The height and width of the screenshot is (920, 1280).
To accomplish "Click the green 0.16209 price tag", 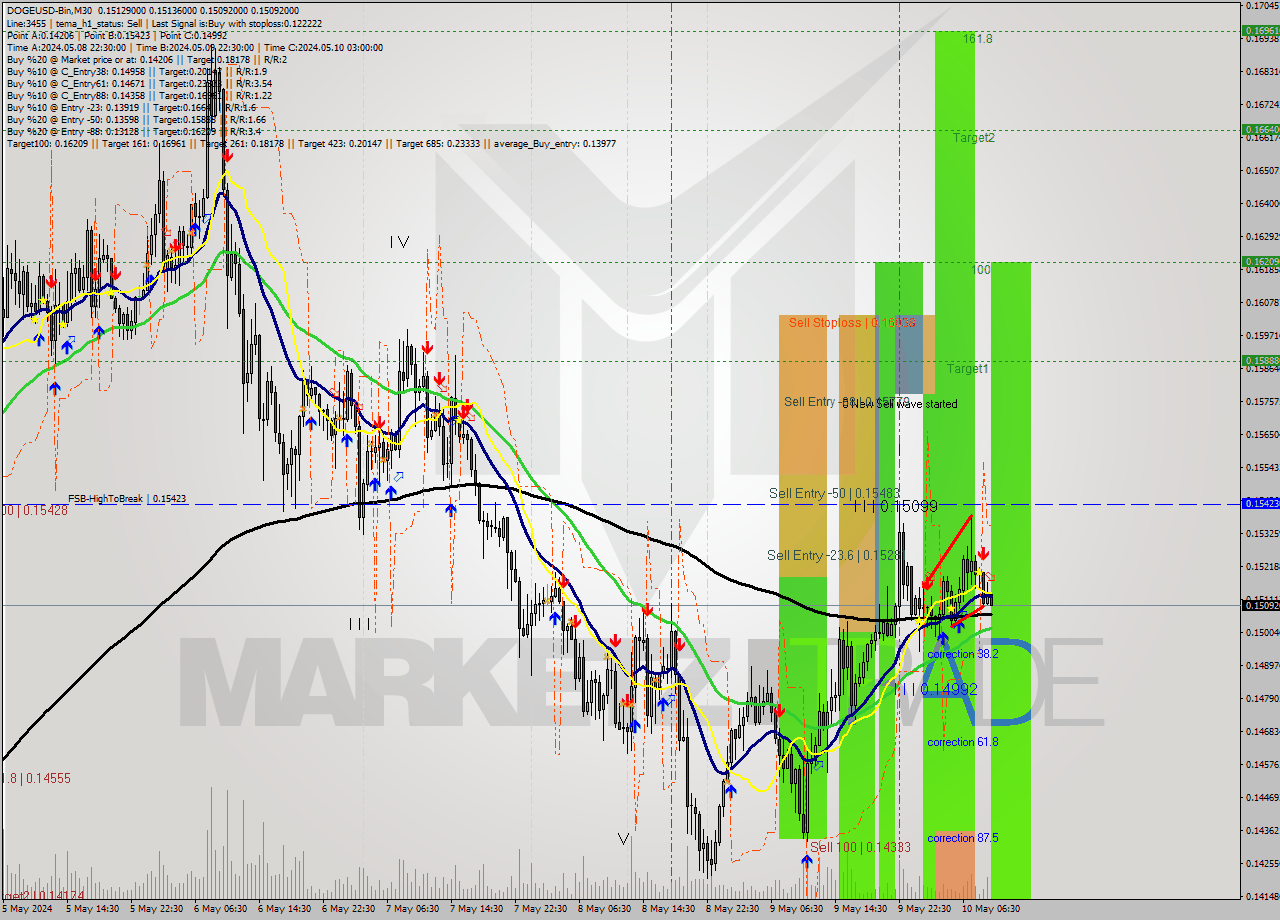I will [1260, 261].
